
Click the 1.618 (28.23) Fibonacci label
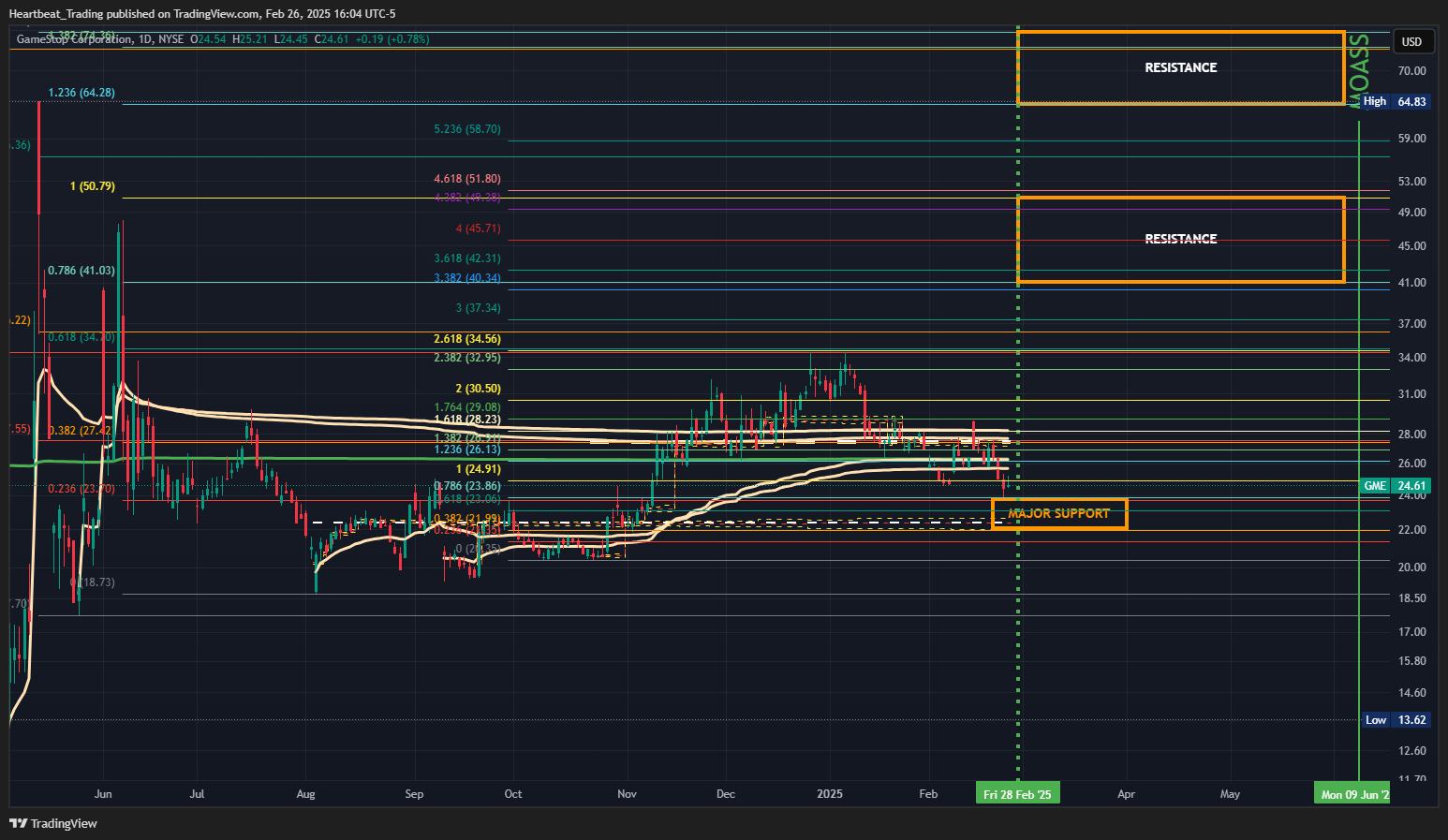pos(467,420)
